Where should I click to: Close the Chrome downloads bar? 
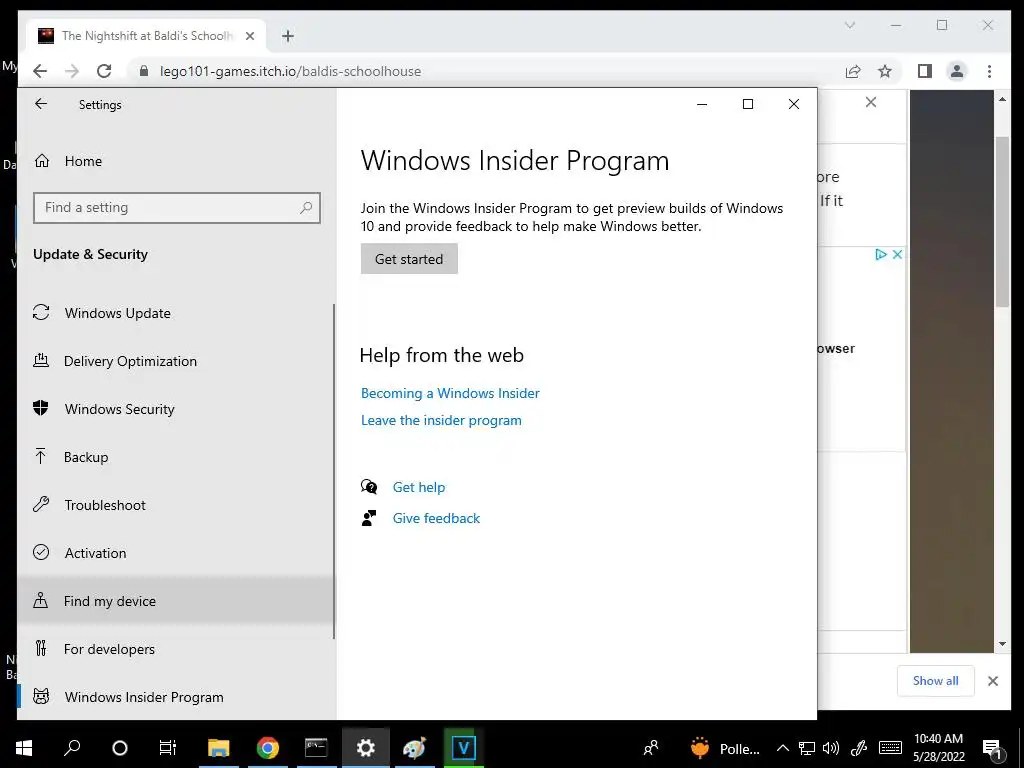pyautogui.click(x=993, y=681)
